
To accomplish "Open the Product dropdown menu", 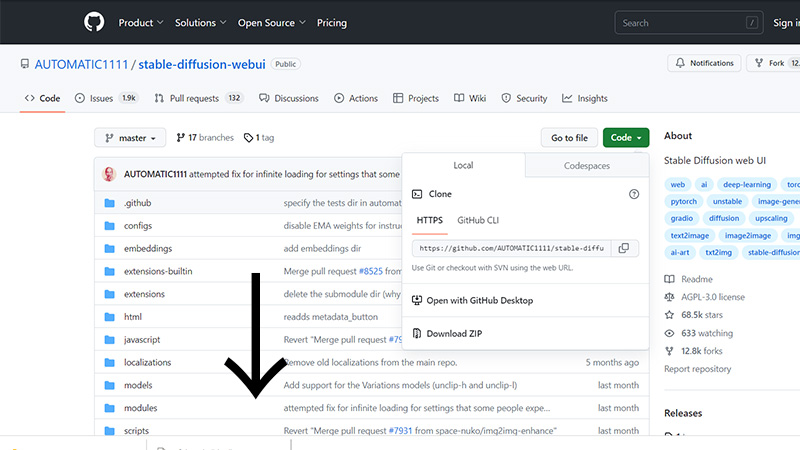I will pyautogui.click(x=141, y=23).
